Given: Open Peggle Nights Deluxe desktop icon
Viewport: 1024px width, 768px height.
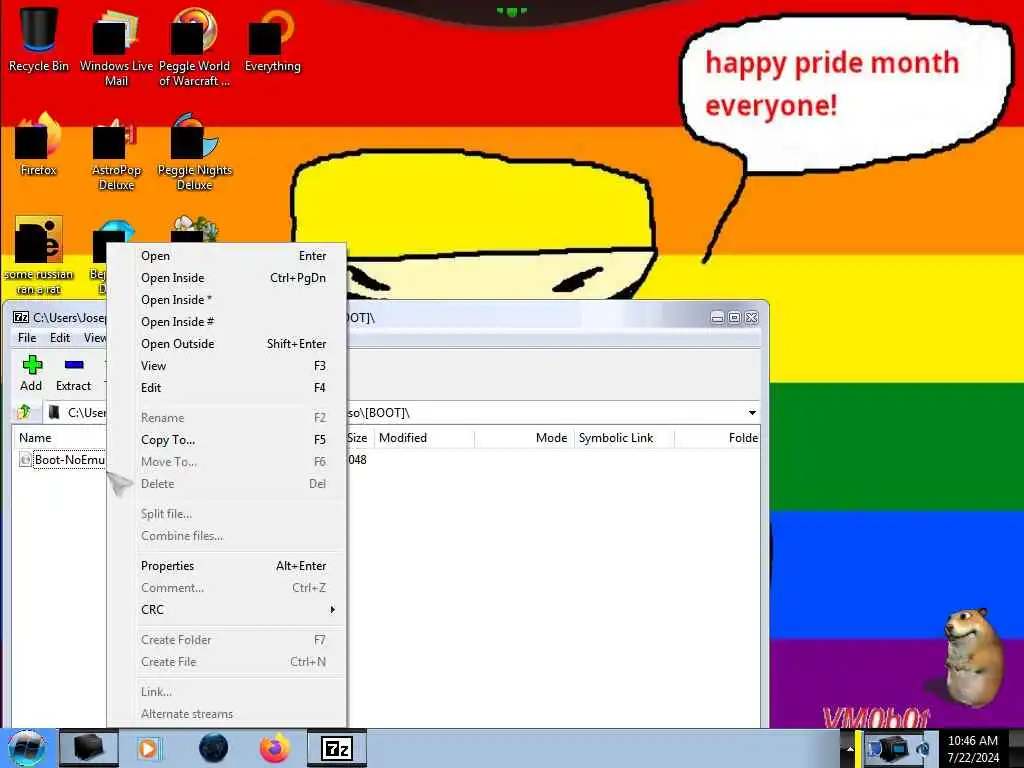Looking at the screenshot, I should point(194,152).
